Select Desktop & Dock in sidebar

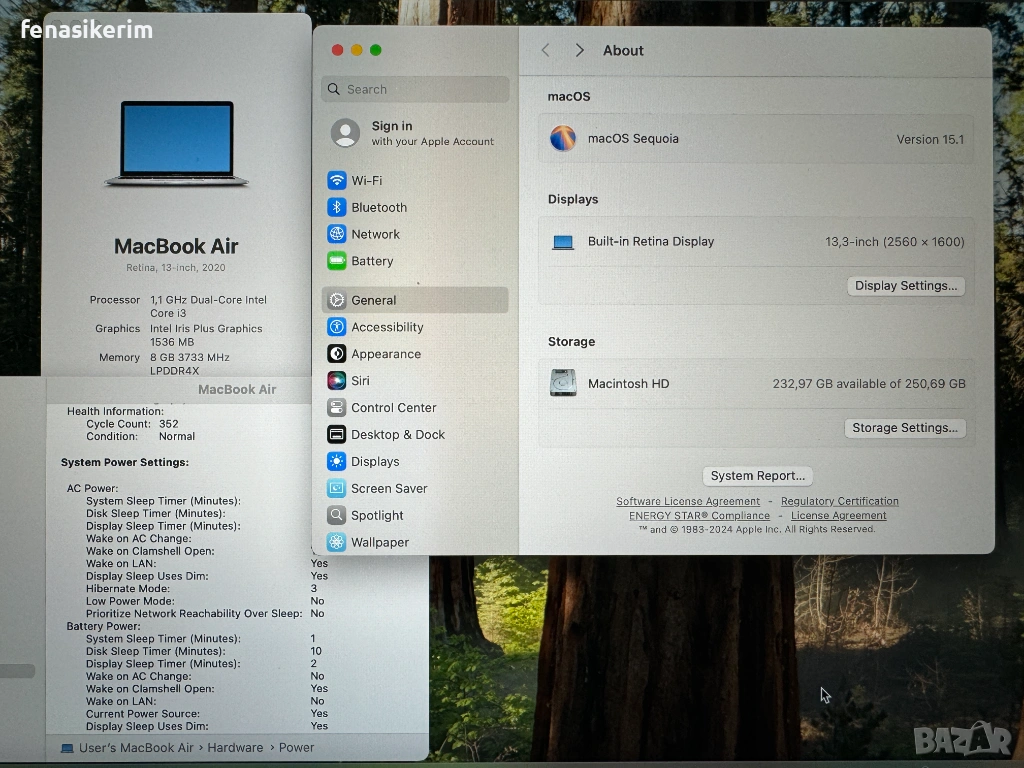[x=397, y=435]
